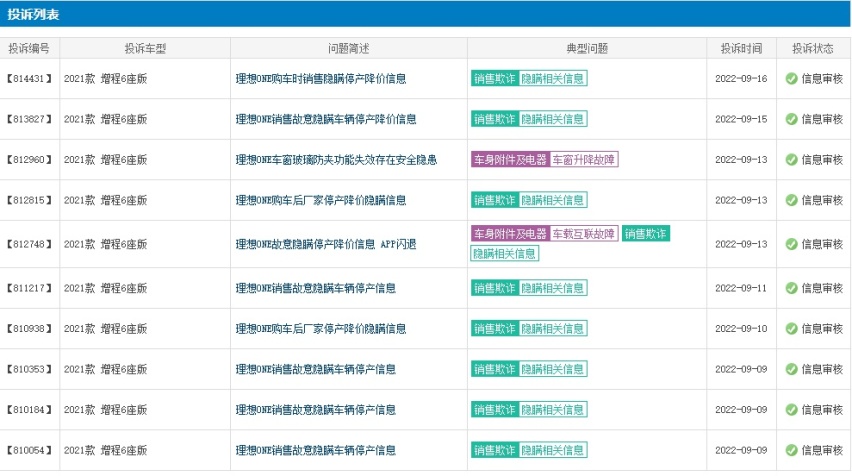The height and width of the screenshot is (476, 852).
Task: Click 车身附件及电器 tag in row 812748
Action: click(510, 234)
